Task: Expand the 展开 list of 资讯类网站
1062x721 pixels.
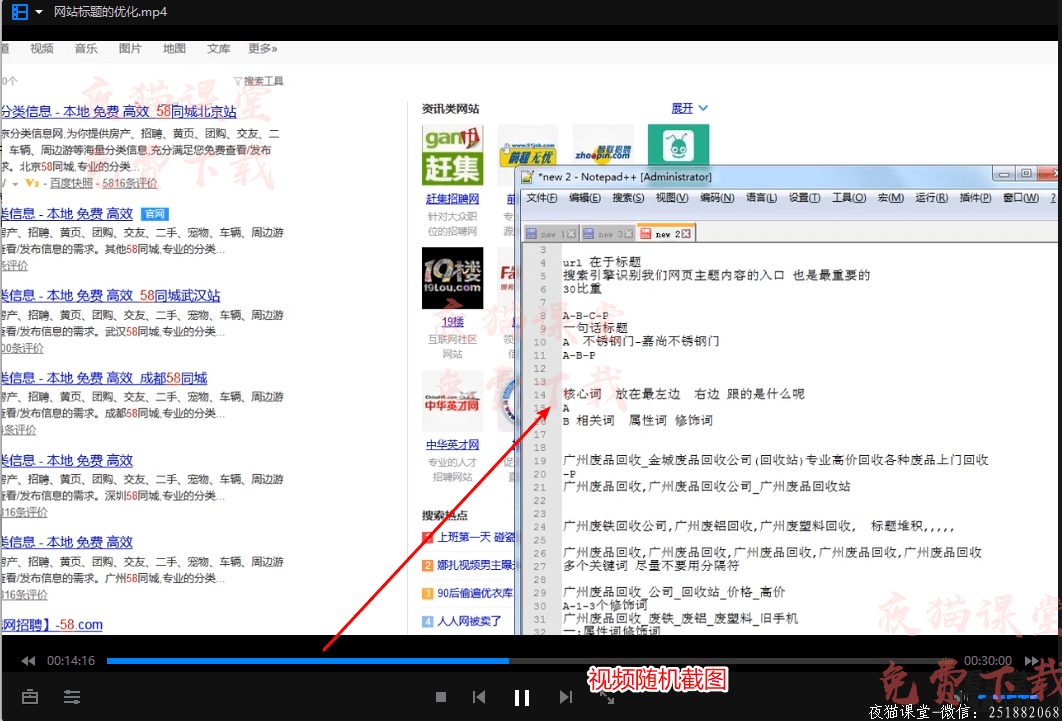Action: coord(689,108)
